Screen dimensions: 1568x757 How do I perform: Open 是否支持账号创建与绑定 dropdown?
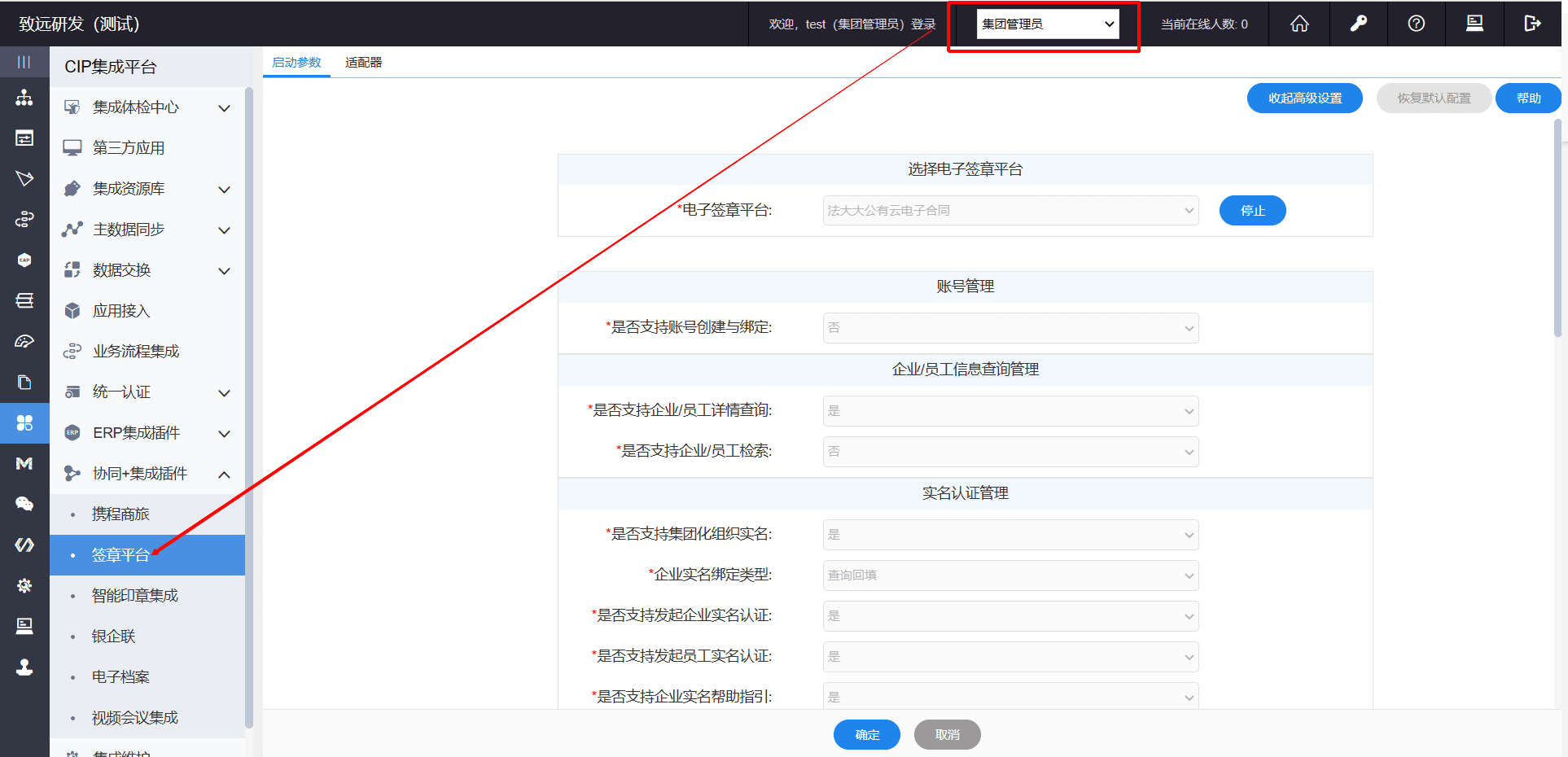[1010, 328]
